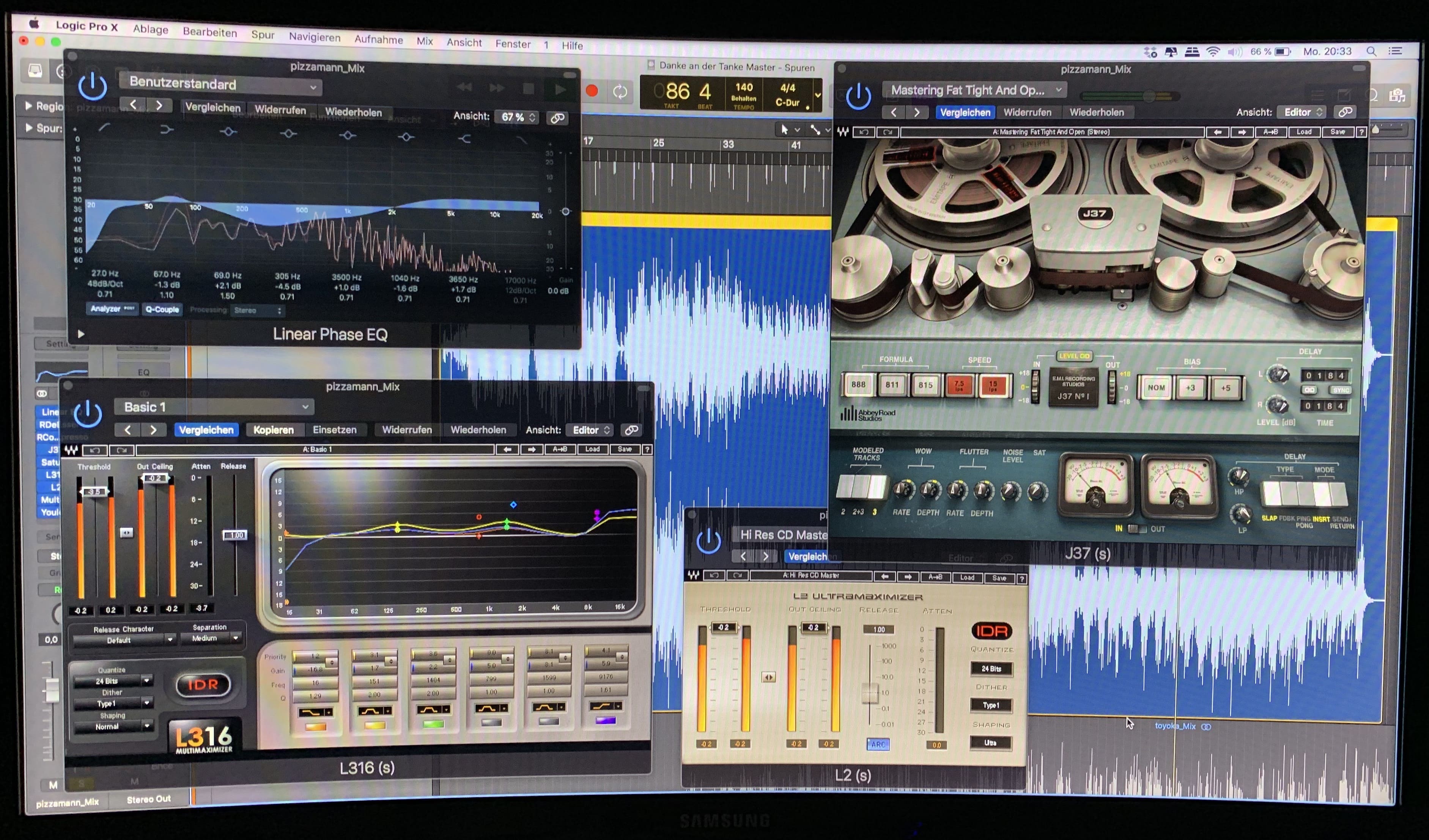Toggle the SYNC button in J37 delay
The width and height of the screenshot is (1429, 840).
coord(1341,391)
